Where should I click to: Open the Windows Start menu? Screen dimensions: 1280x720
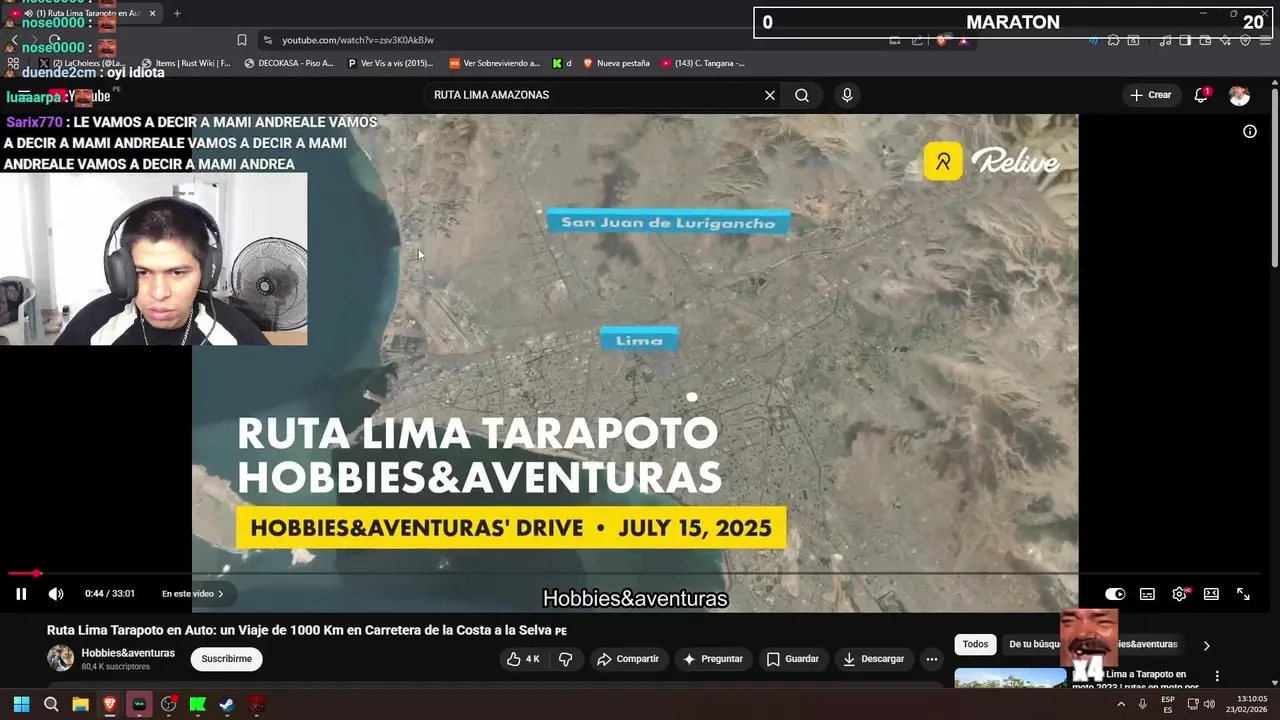pyautogui.click(x=22, y=704)
